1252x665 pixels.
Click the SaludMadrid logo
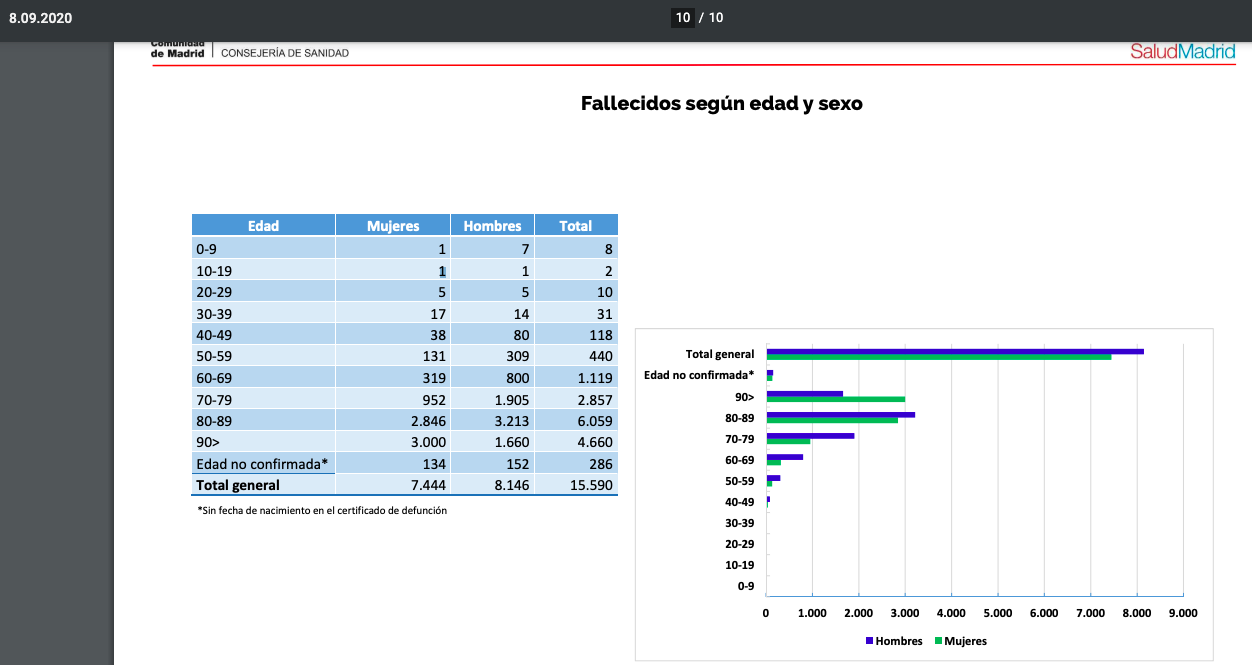pyautogui.click(x=1183, y=51)
